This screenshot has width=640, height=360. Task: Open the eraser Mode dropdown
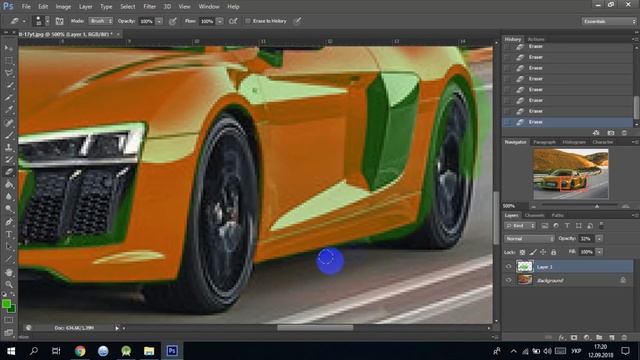(101, 21)
